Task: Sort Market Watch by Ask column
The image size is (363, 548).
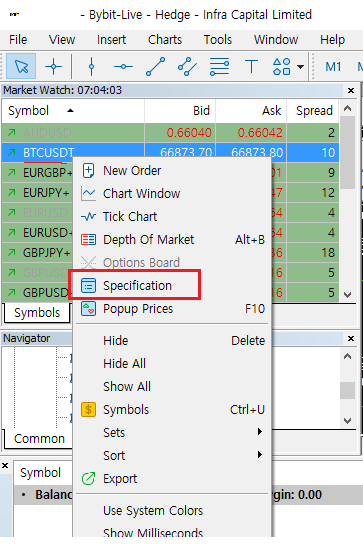Action: pos(251,111)
